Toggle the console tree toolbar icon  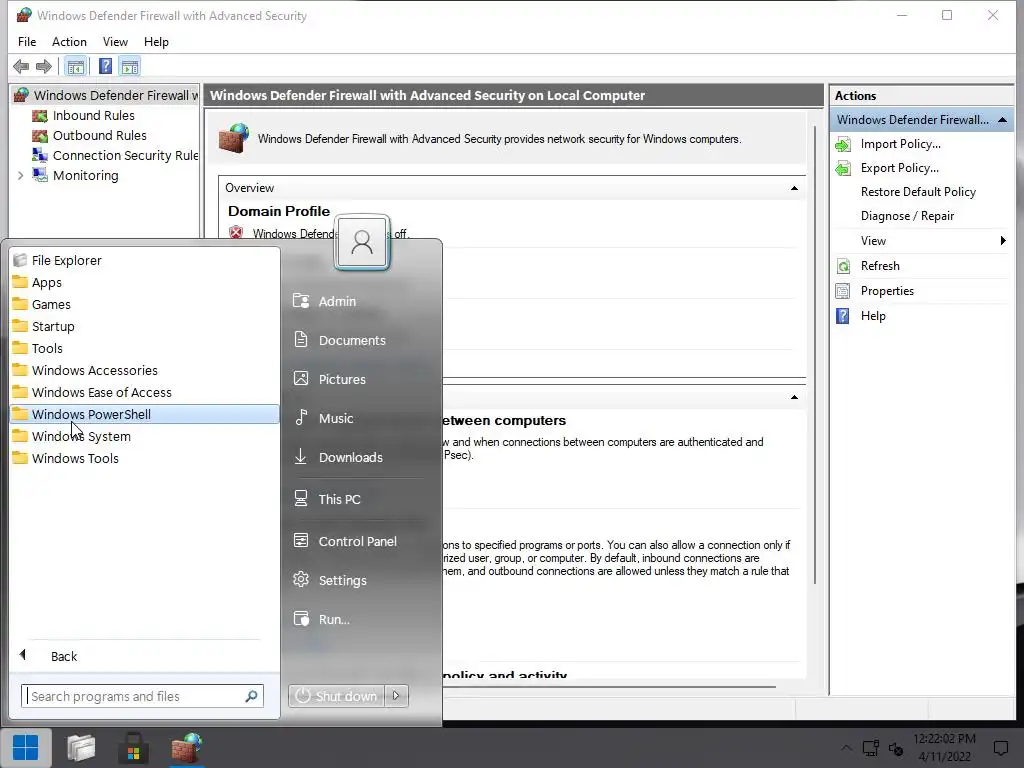[76, 66]
